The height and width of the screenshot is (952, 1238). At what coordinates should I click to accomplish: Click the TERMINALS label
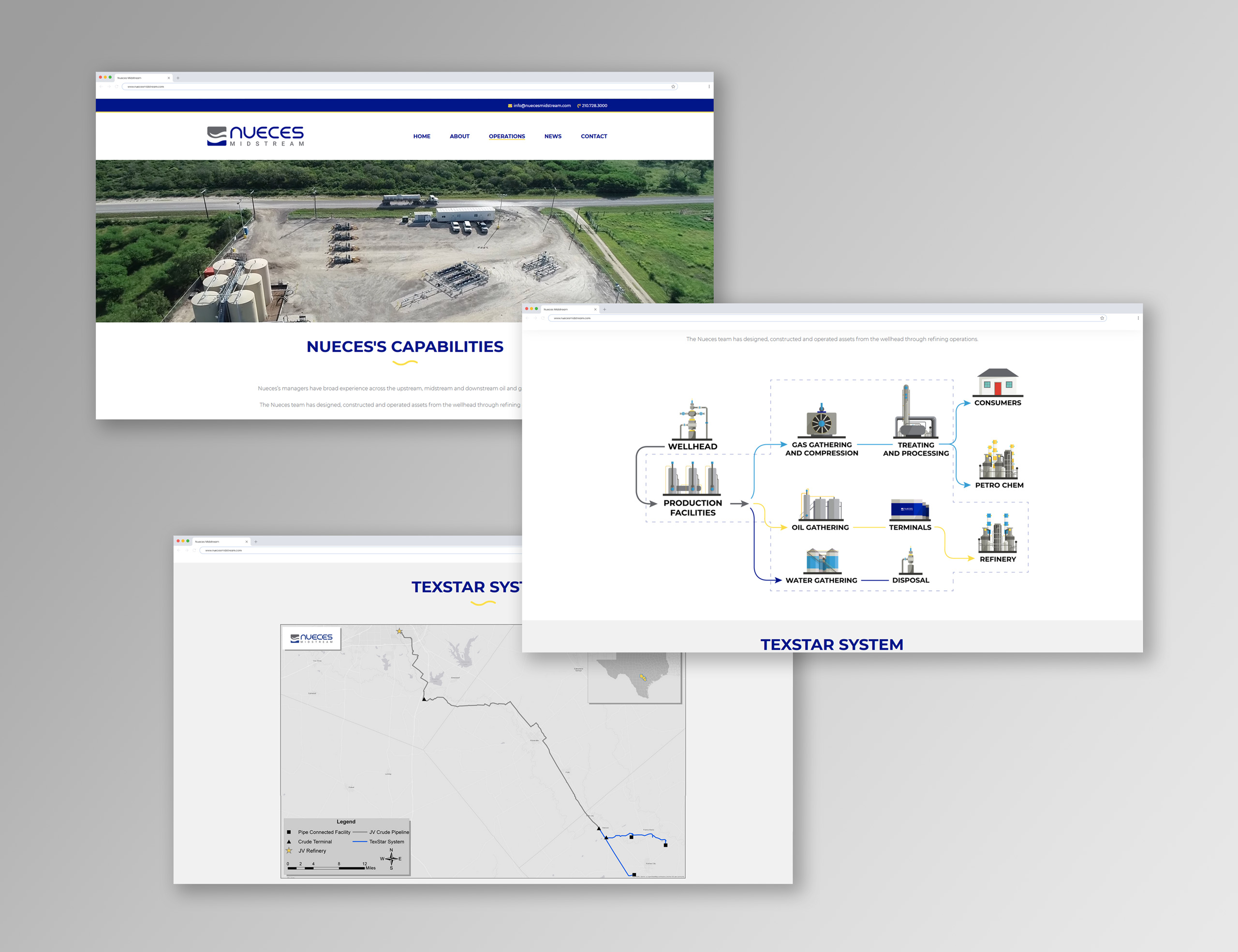pyautogui.click(x=910, y=527)
